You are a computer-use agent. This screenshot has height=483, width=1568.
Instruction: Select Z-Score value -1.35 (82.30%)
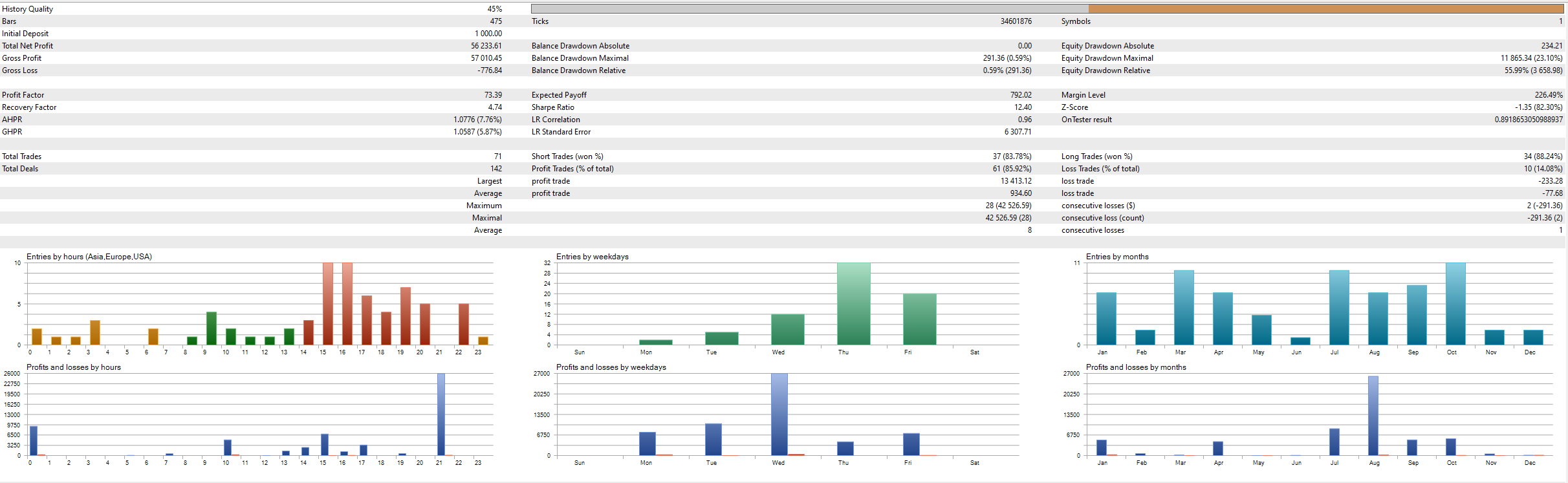[x=1538, y=107]
